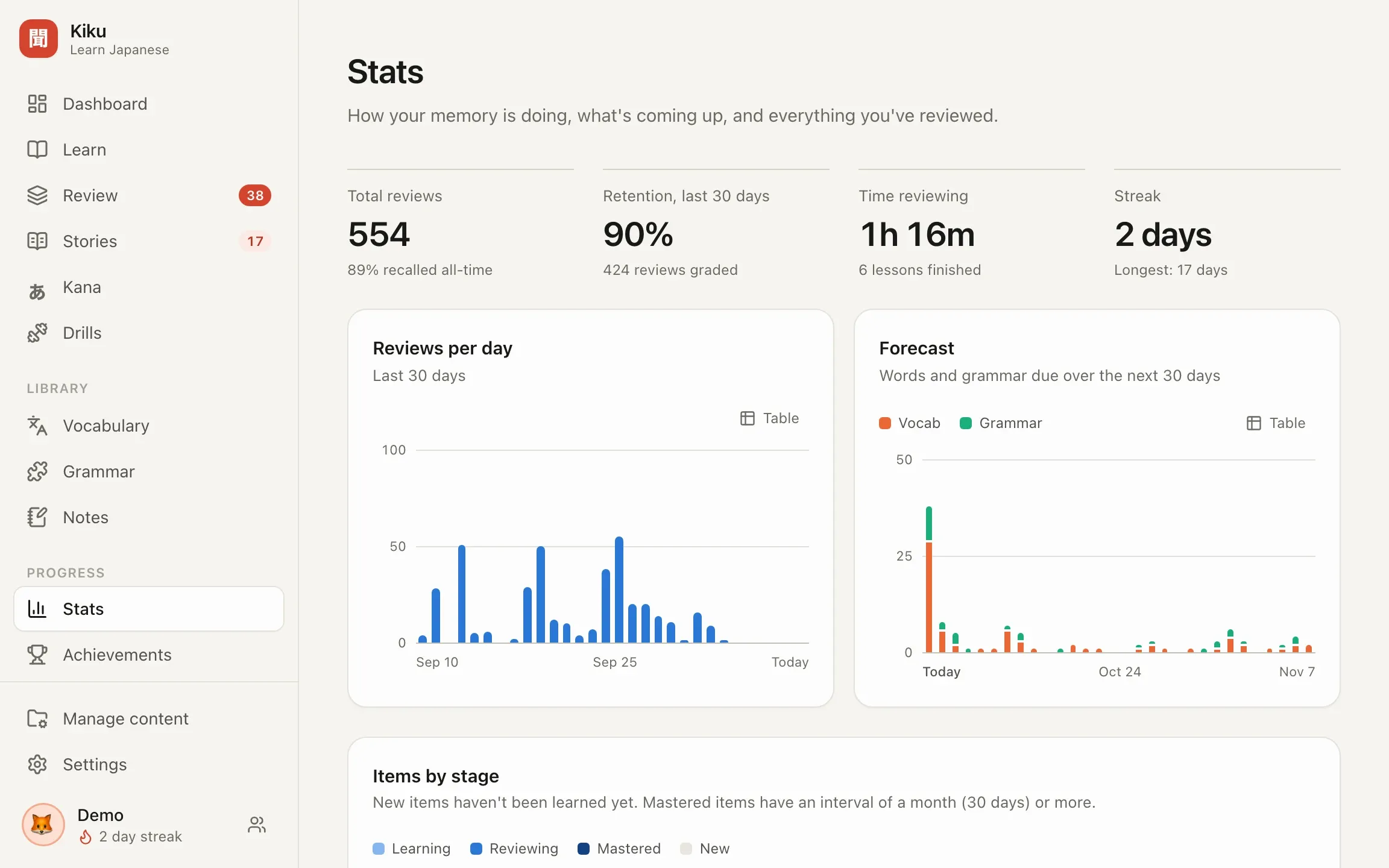Click the 38 badge on Review
Screen dimensions: 1389x868
[x=255, y=195]
